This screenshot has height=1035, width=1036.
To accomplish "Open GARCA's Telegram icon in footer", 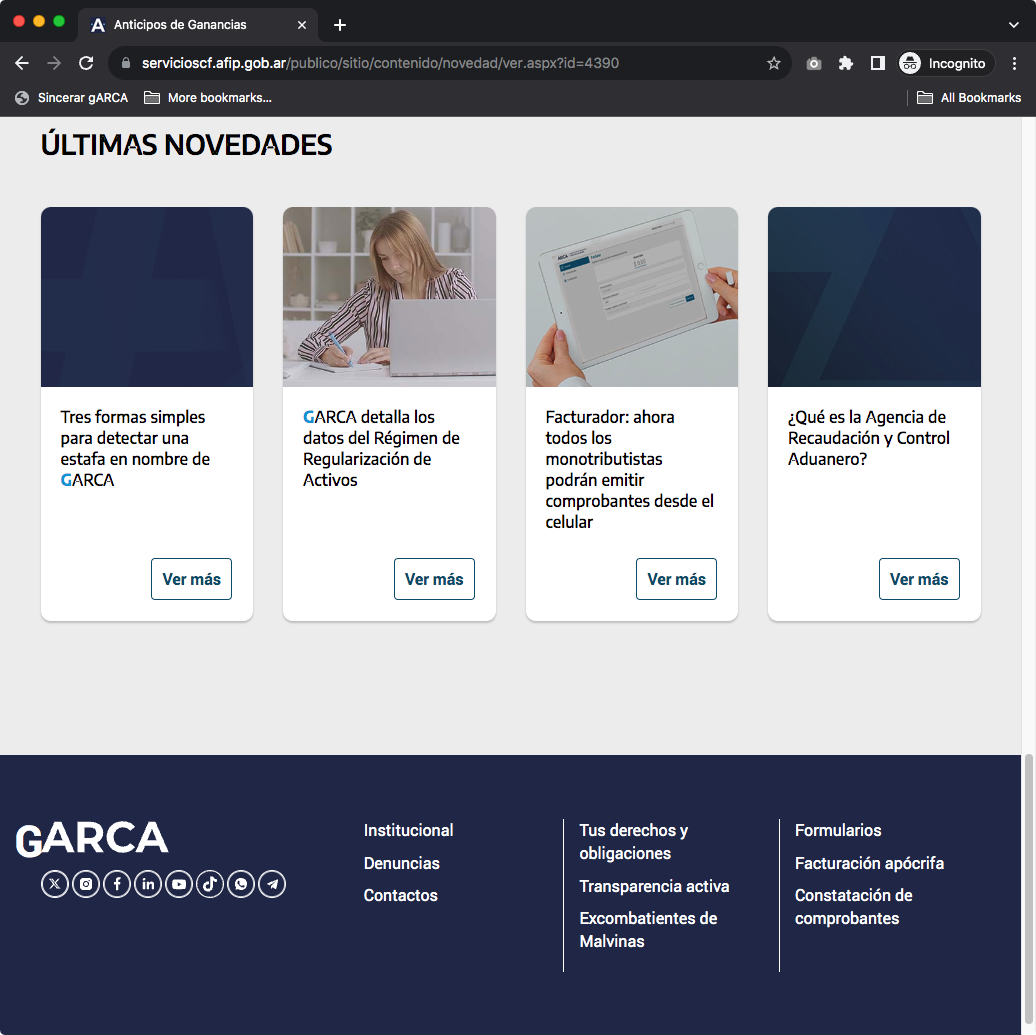I will tap(272, 884).
